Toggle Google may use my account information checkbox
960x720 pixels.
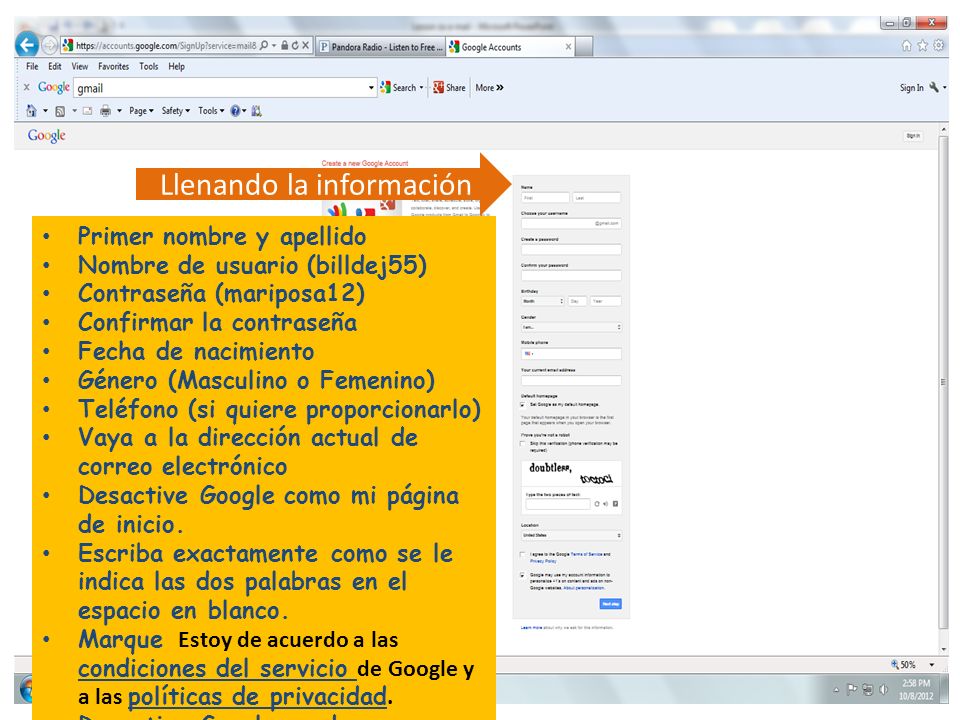tap(522, 576)
